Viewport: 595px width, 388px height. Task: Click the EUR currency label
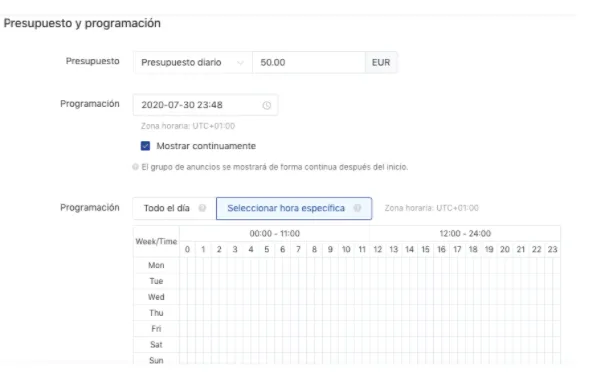pyautogui.click(x=381, y=62)
